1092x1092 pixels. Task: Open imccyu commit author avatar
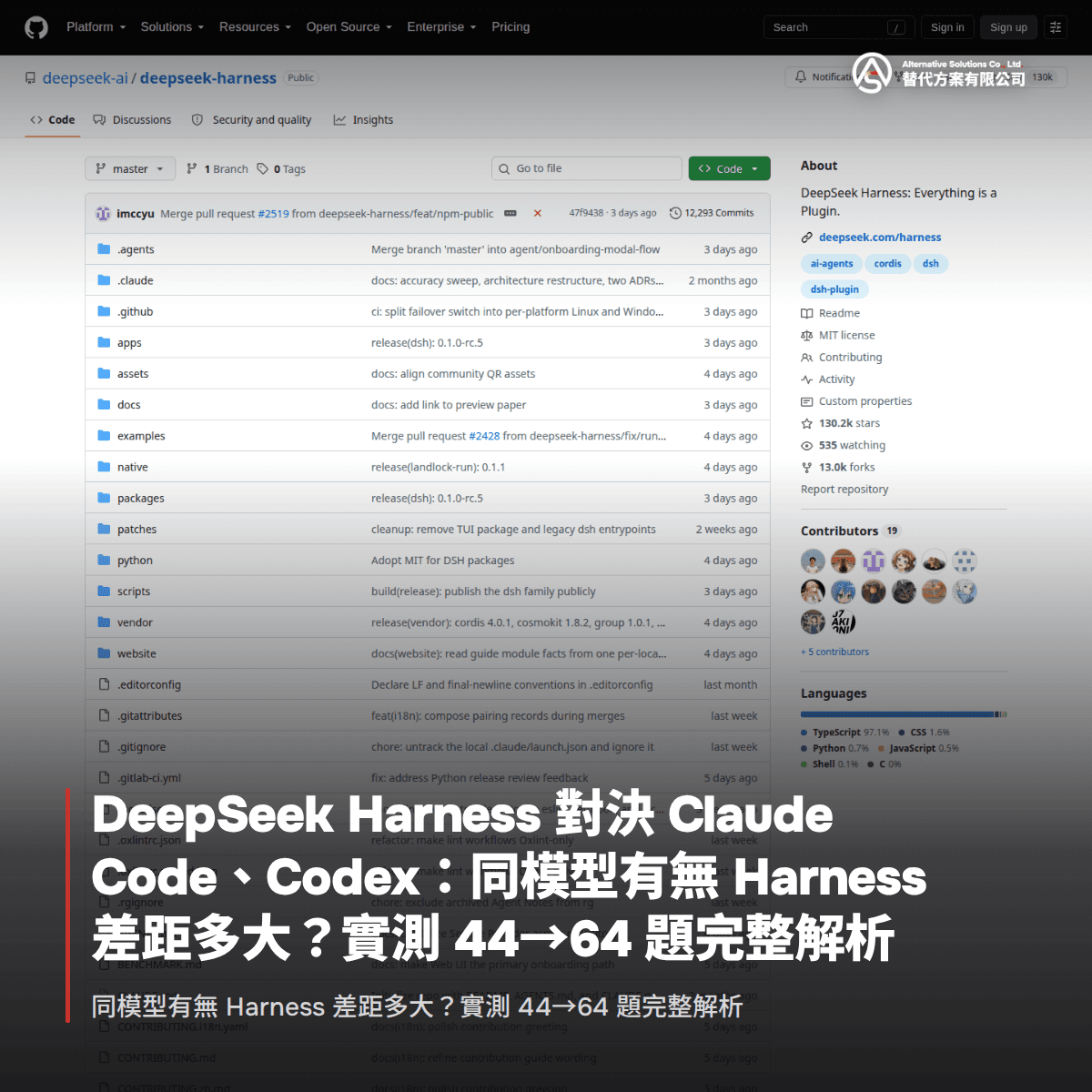click(x=103, y=214)
